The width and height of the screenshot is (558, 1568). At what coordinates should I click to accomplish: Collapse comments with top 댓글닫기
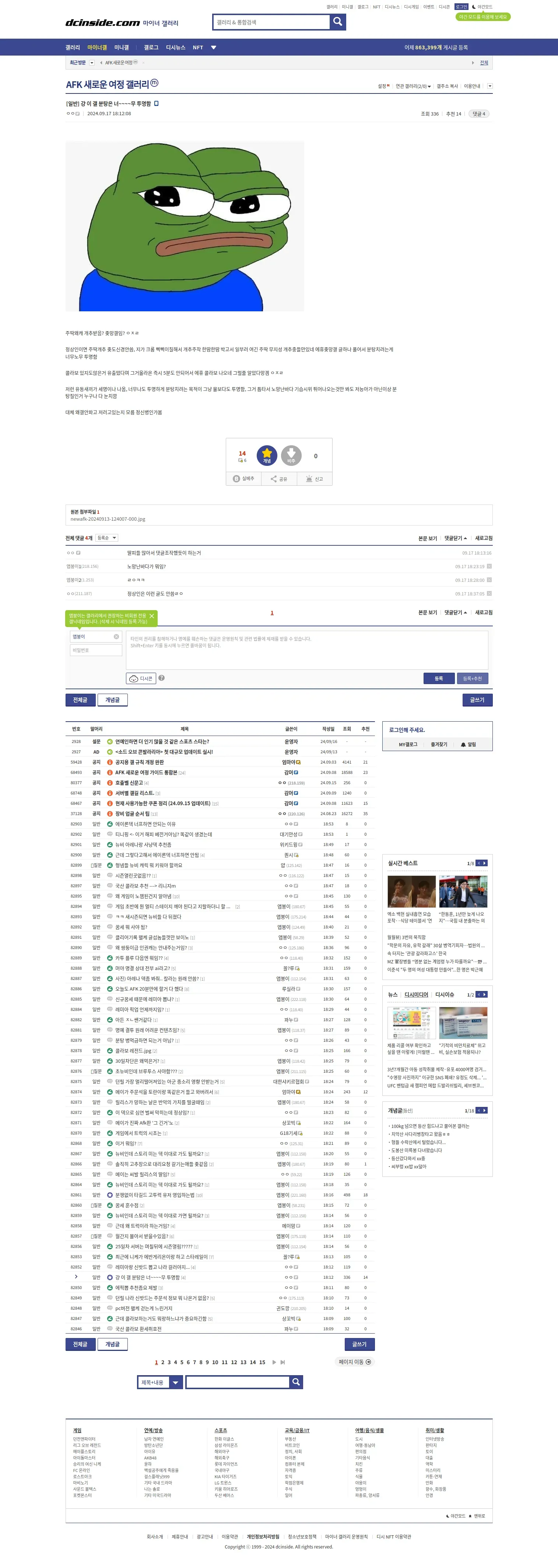coord(456,538)
